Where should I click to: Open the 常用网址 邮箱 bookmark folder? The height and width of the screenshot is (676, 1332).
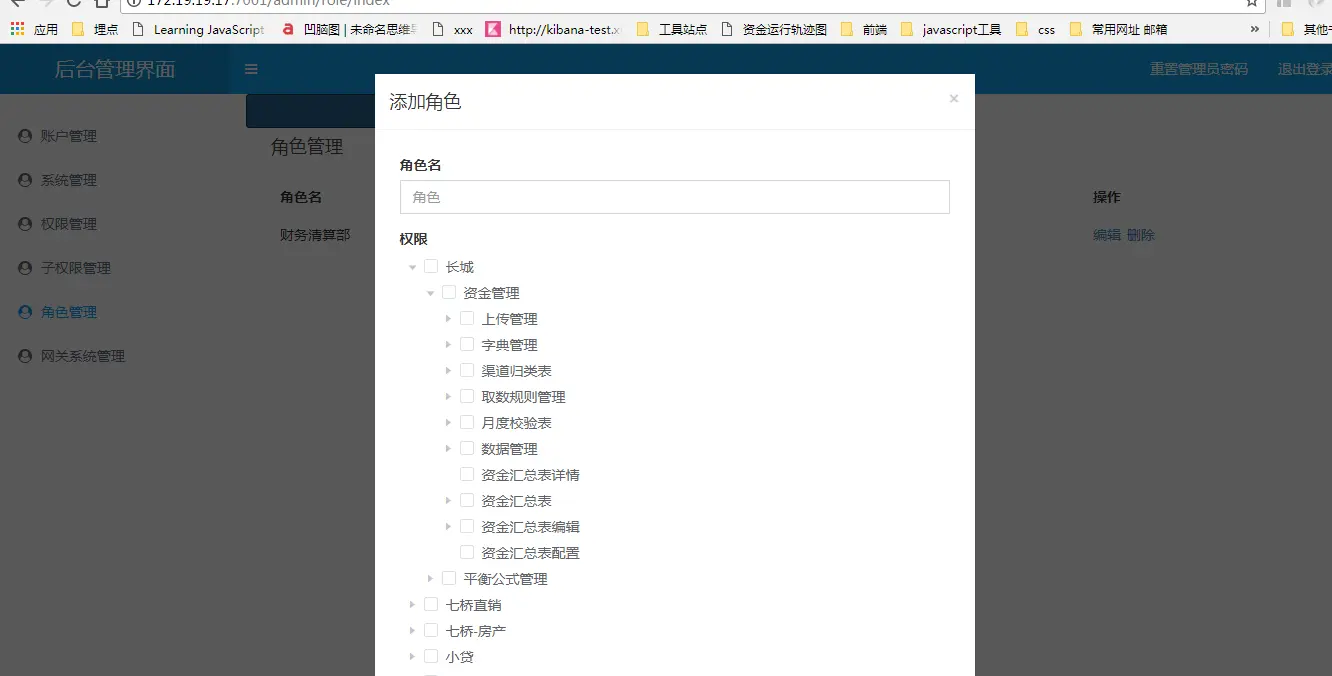1118,29
